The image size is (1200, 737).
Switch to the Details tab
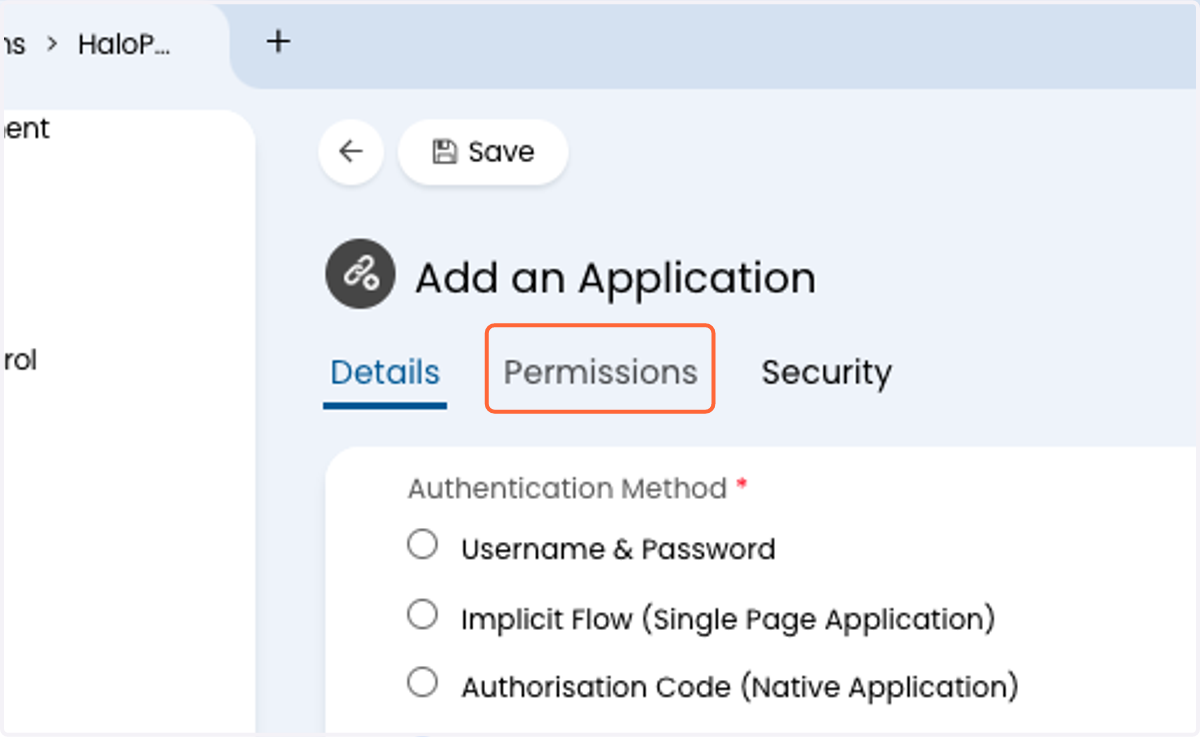[x=385, y=373]
